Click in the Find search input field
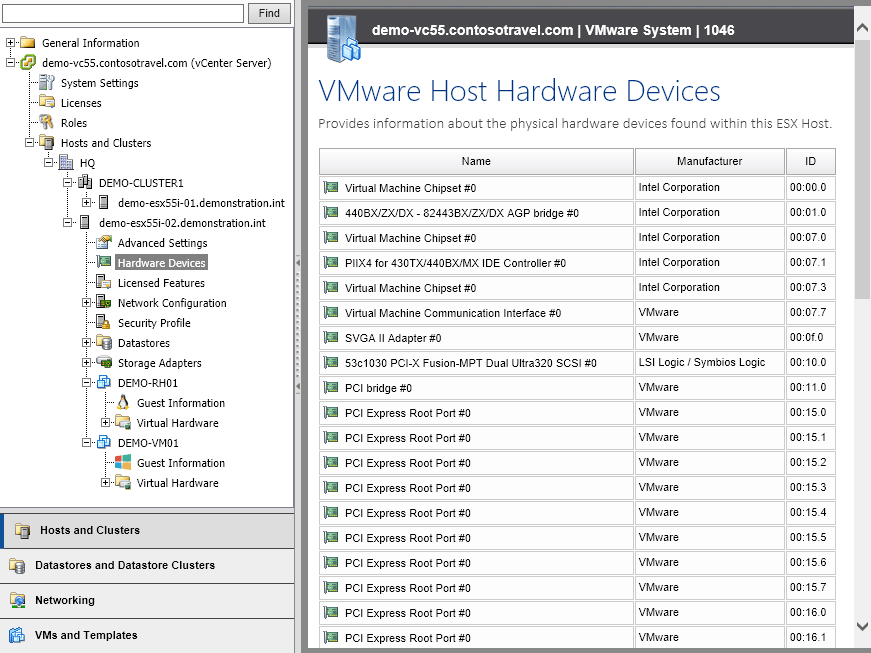The height and width of the screenshot is (653, 871). point(122,13)
